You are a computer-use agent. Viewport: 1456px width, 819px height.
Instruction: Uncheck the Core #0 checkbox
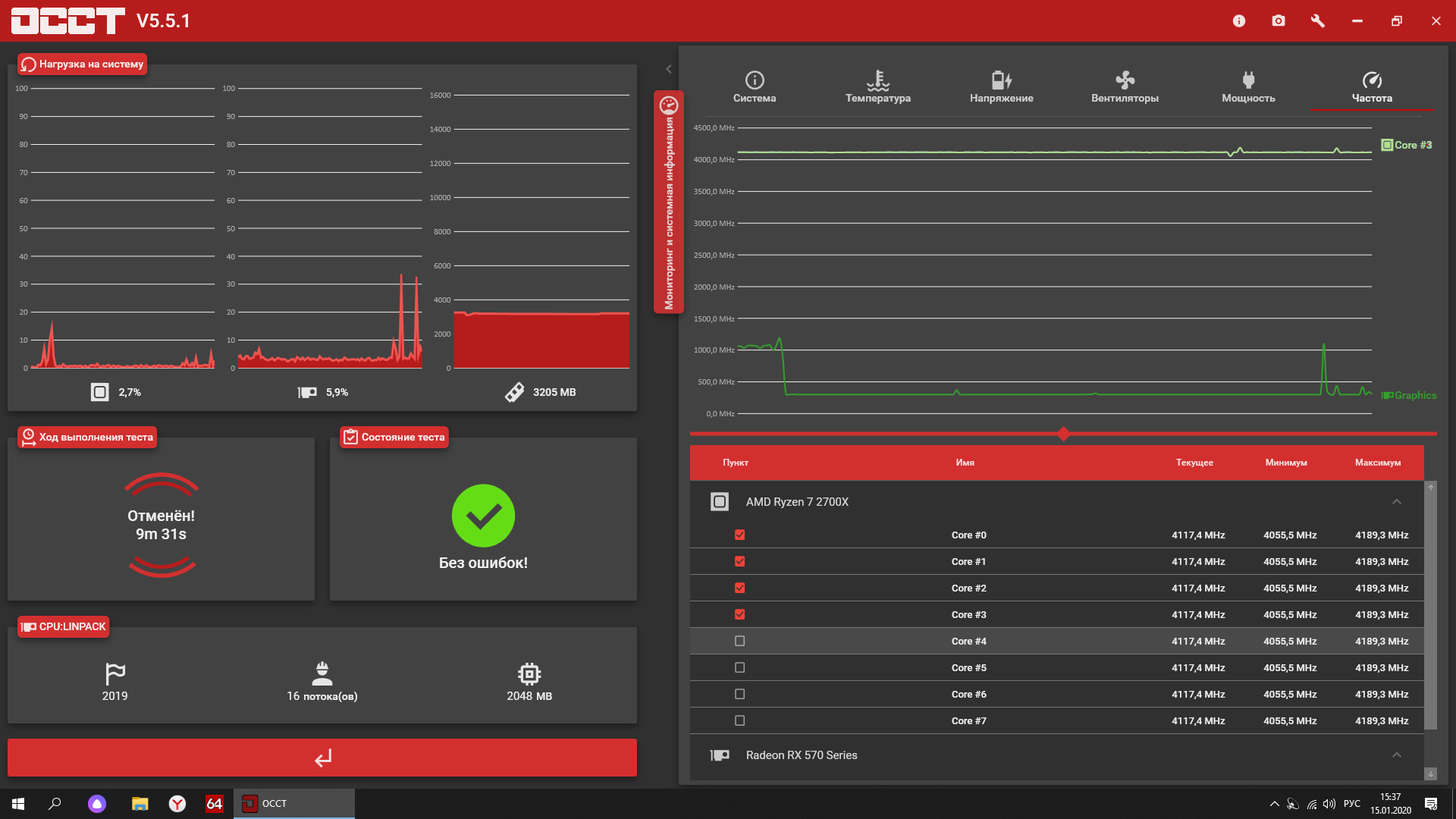740,535
